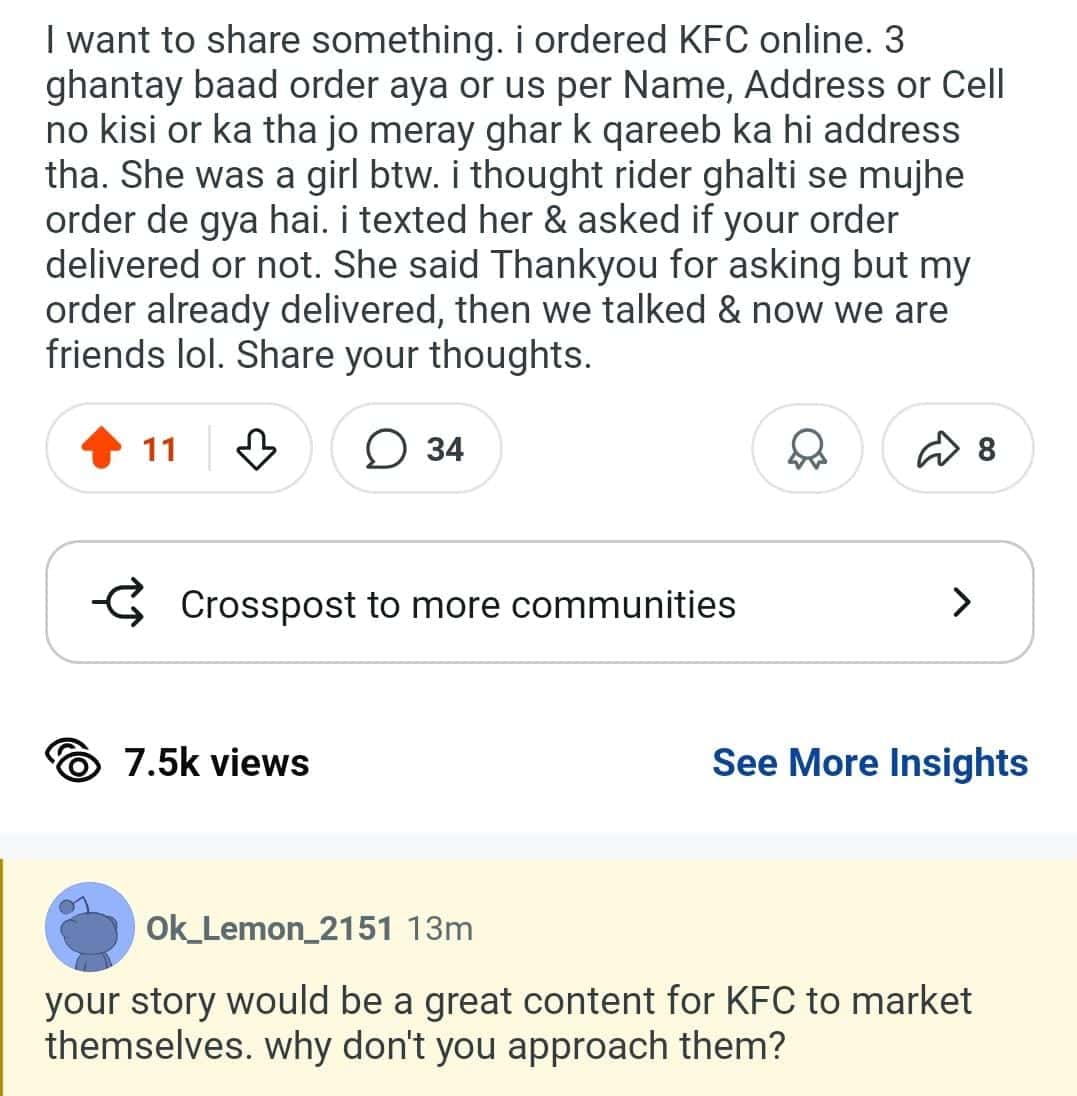Upvote the KFC post
The image size is (1077, 1096).
tap(102, 449)
